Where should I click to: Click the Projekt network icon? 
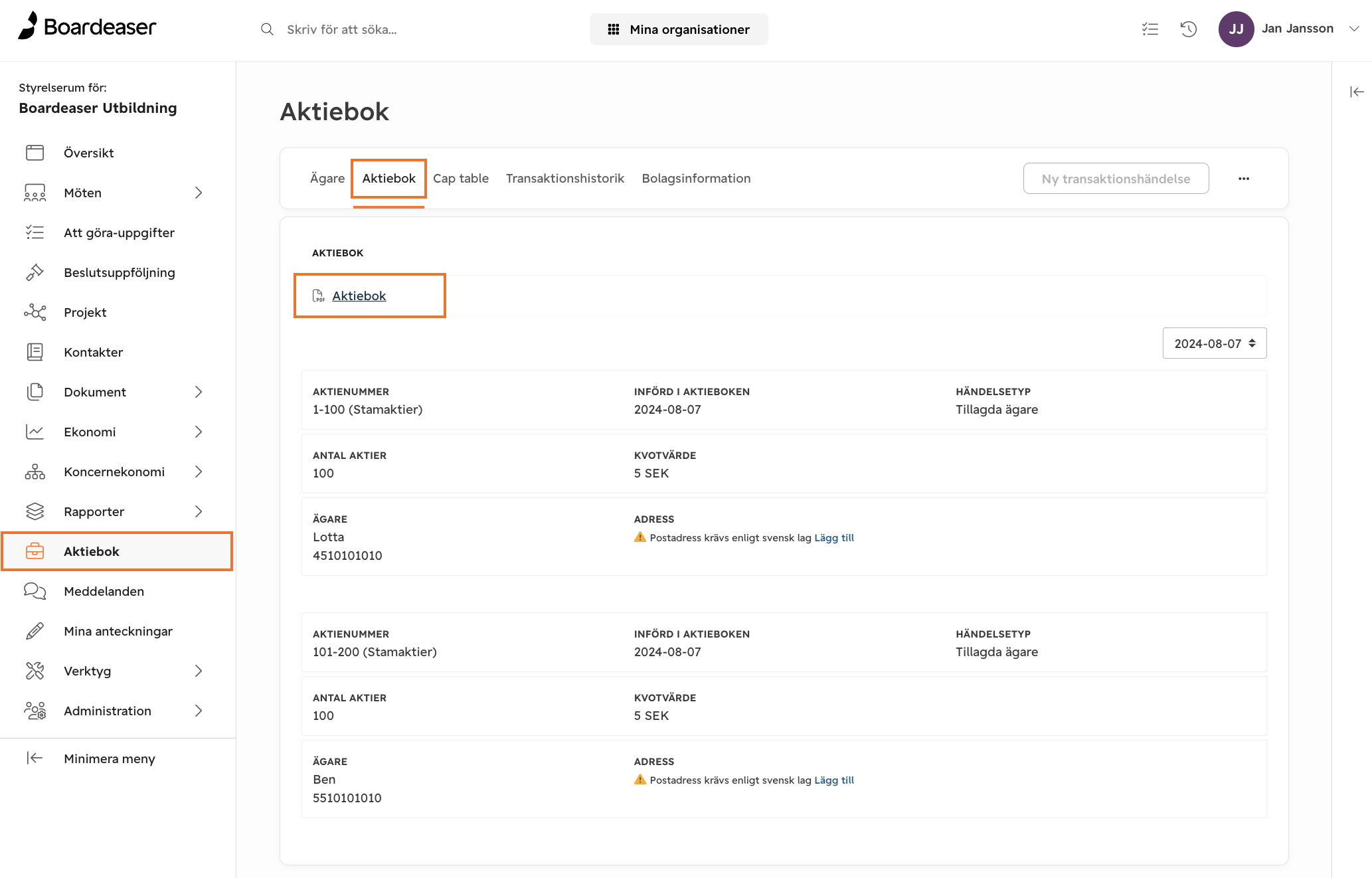pyautogui.click(x=35, y=312)
